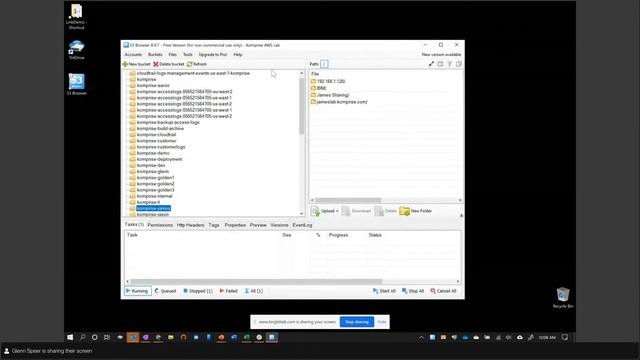Open the Help menu
640x360 pixels.
tap(238, 54)
